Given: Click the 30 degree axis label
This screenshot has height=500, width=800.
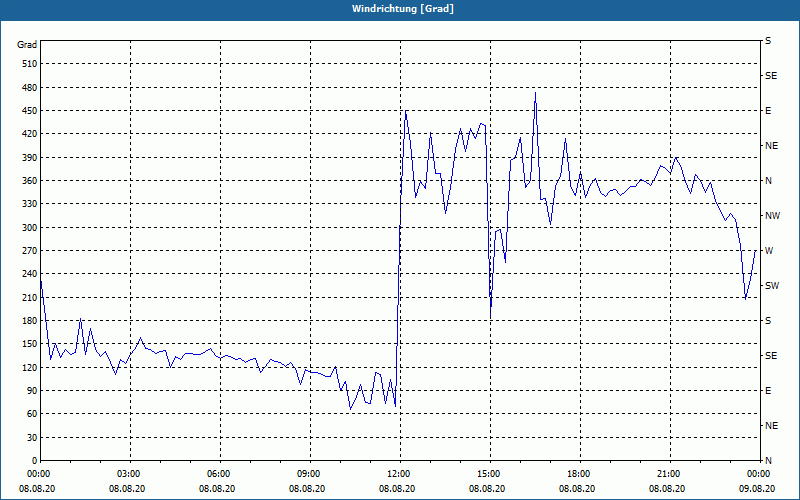Looking at the screenshot, I should [32, 438].
